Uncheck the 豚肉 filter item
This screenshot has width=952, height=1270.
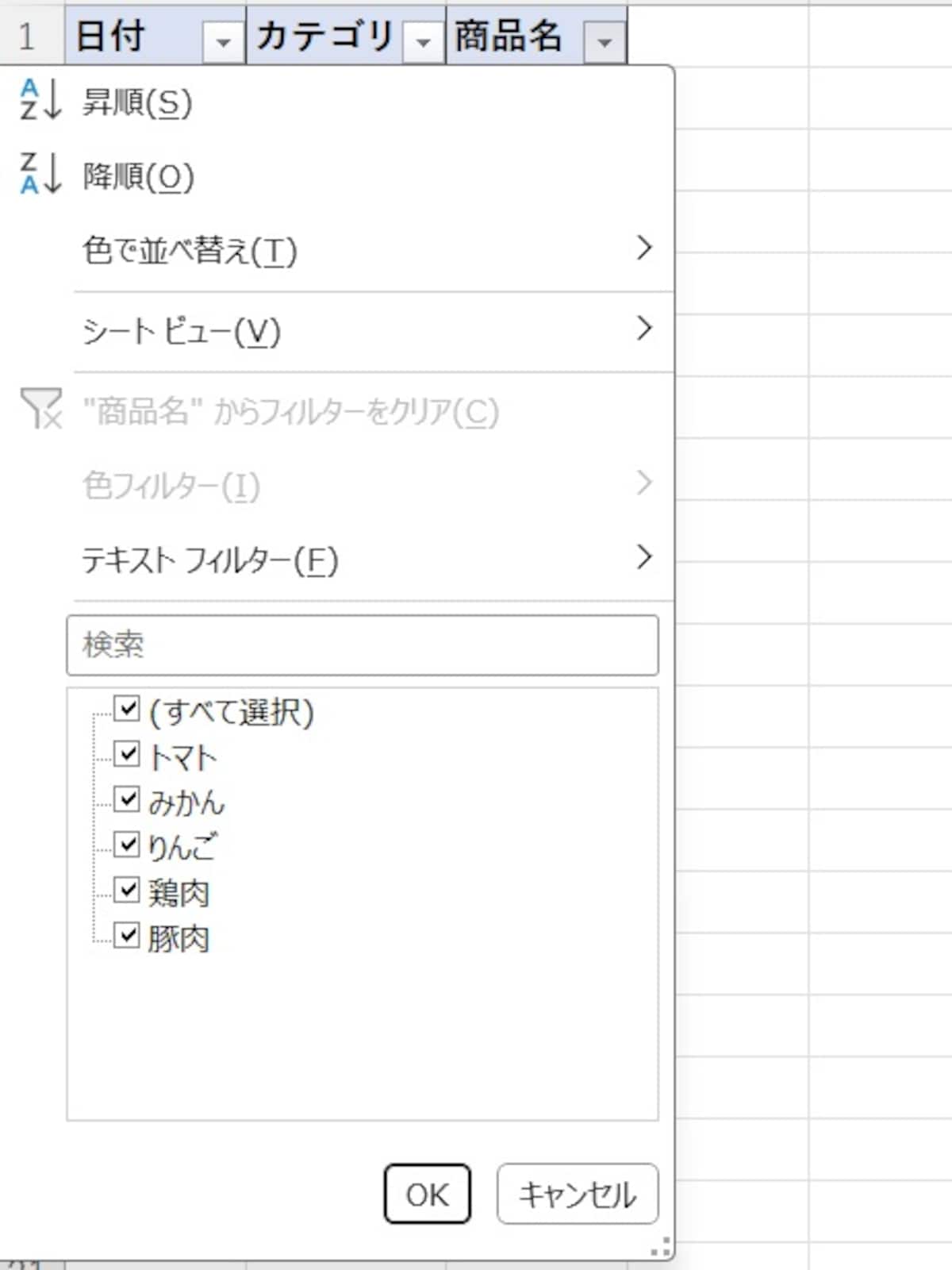click(127, 937)
